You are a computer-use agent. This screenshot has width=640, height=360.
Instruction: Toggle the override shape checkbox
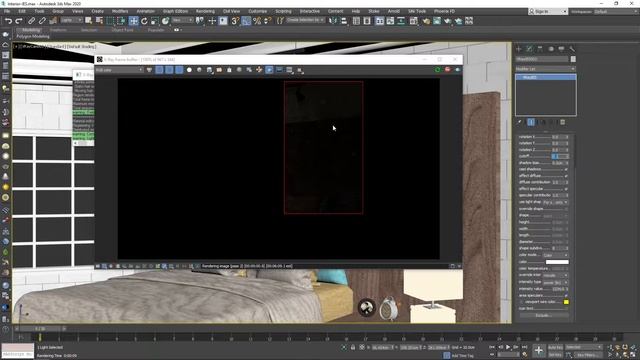tap(566, 209)
